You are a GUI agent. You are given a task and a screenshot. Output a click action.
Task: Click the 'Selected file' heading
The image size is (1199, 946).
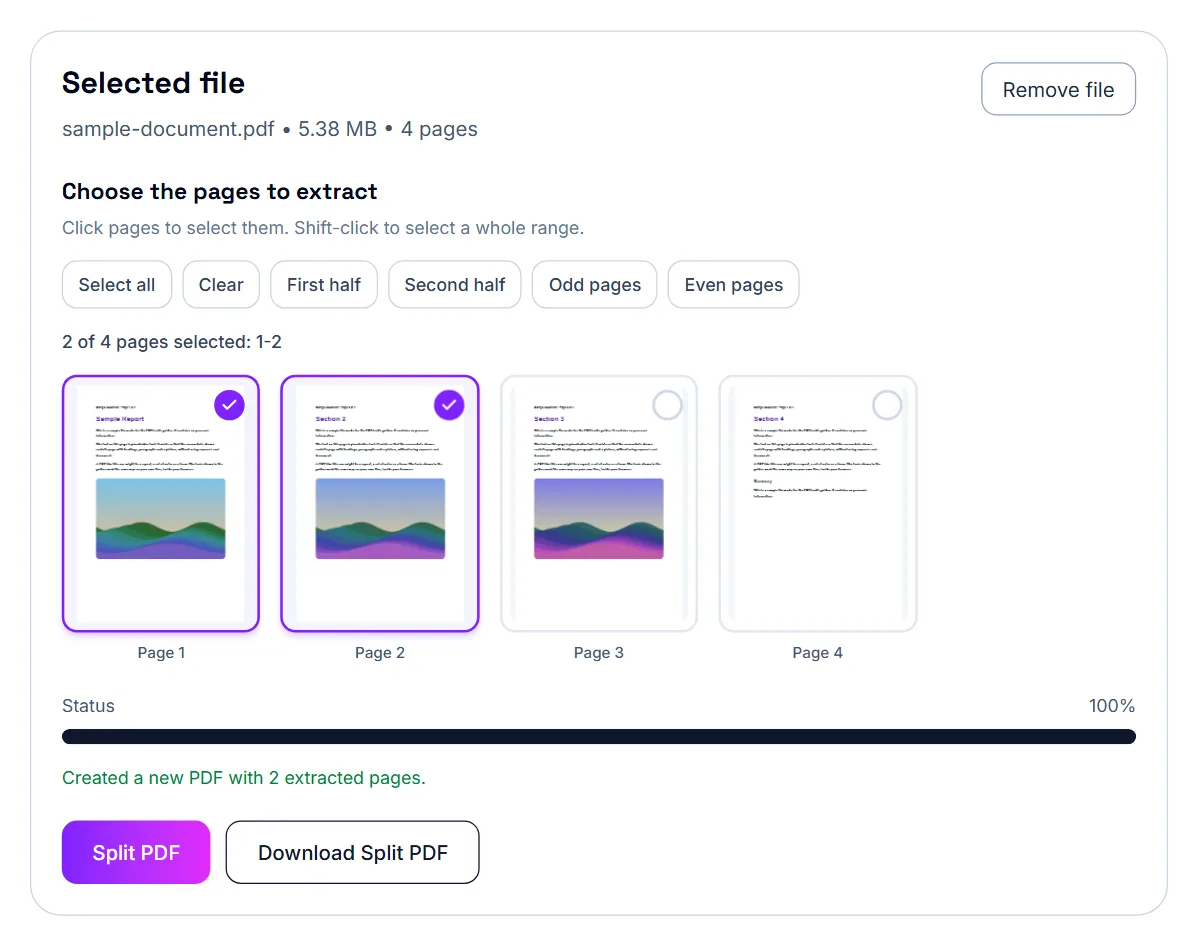pyautogui.click(x=154, y=83)
